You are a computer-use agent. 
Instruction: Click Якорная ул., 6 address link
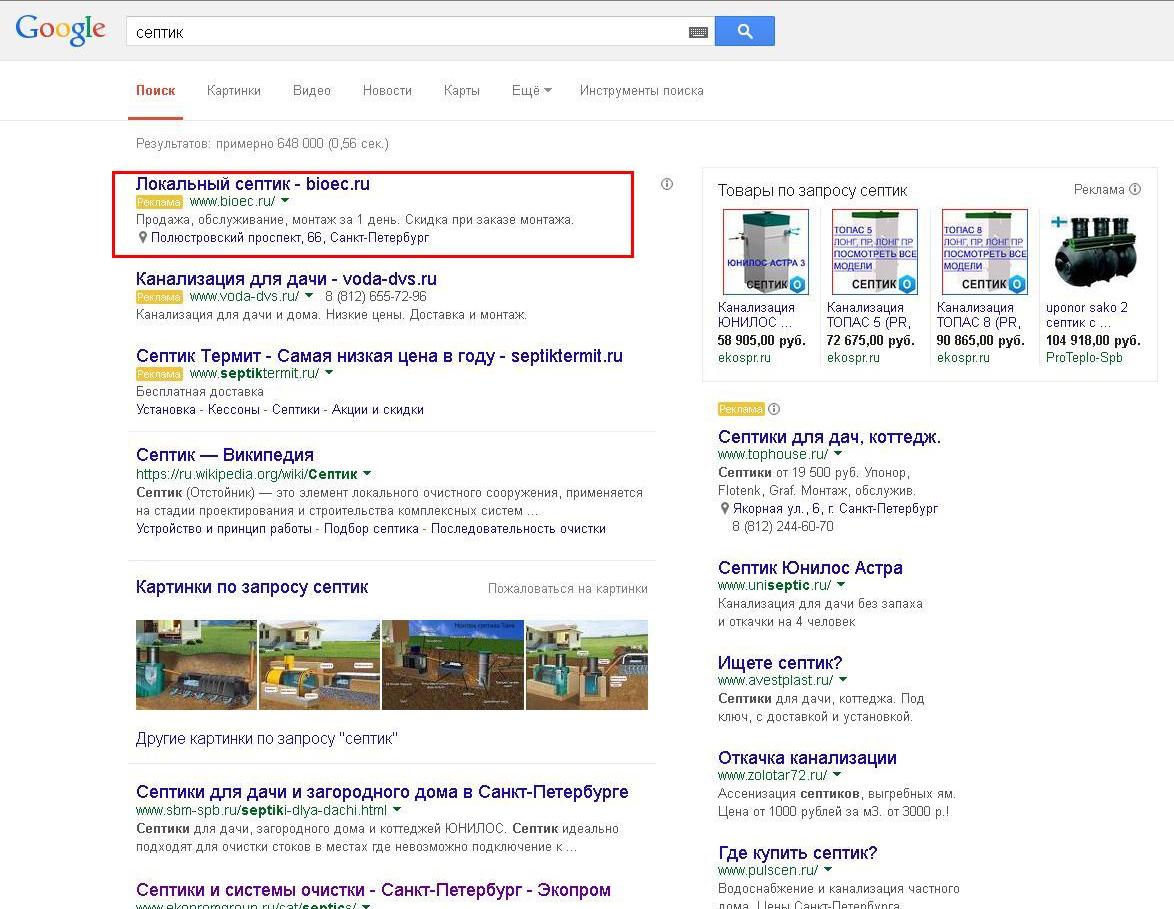pyautogui.click(x=835, y=508)
